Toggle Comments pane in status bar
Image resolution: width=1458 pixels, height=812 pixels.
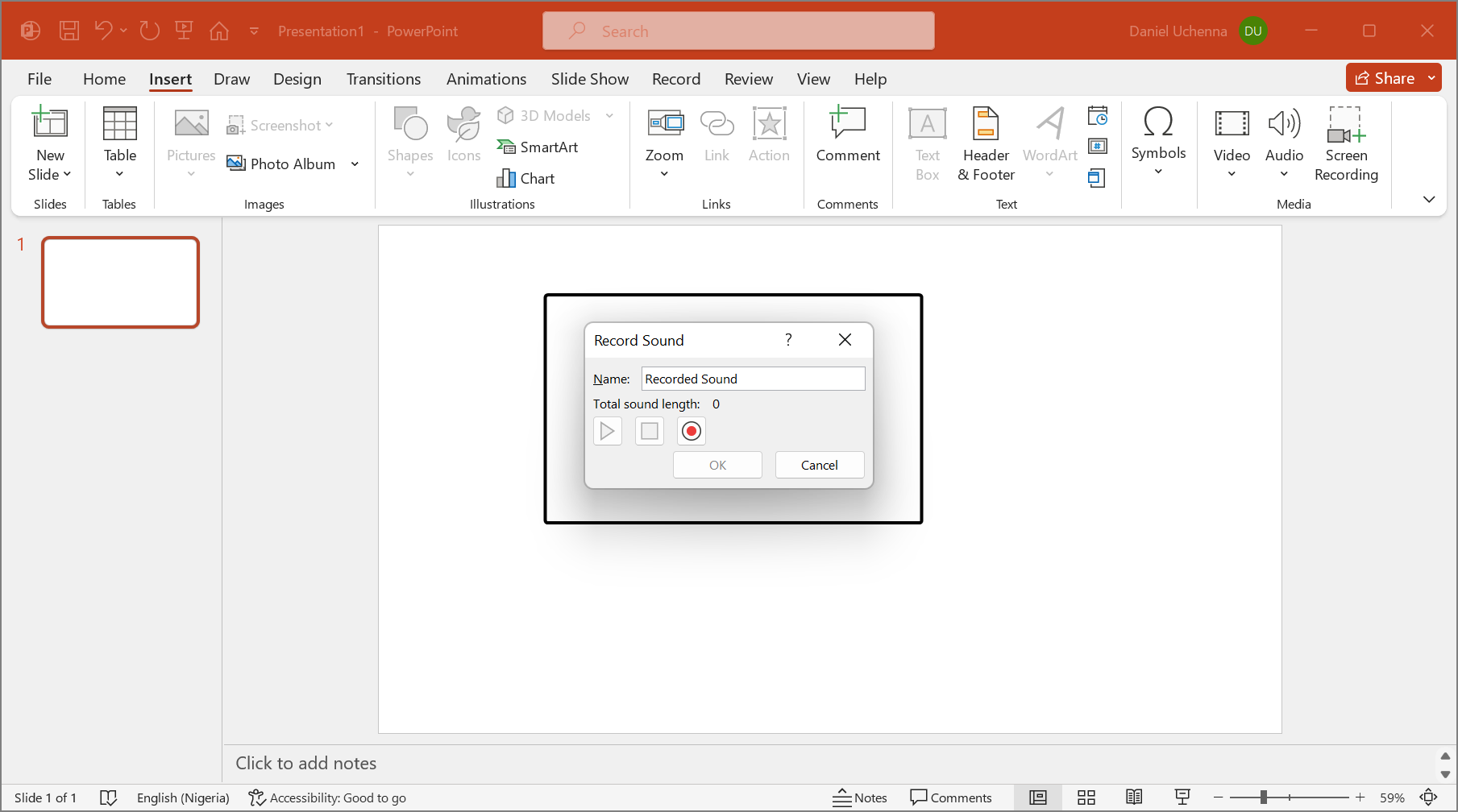tap(950, 797)
